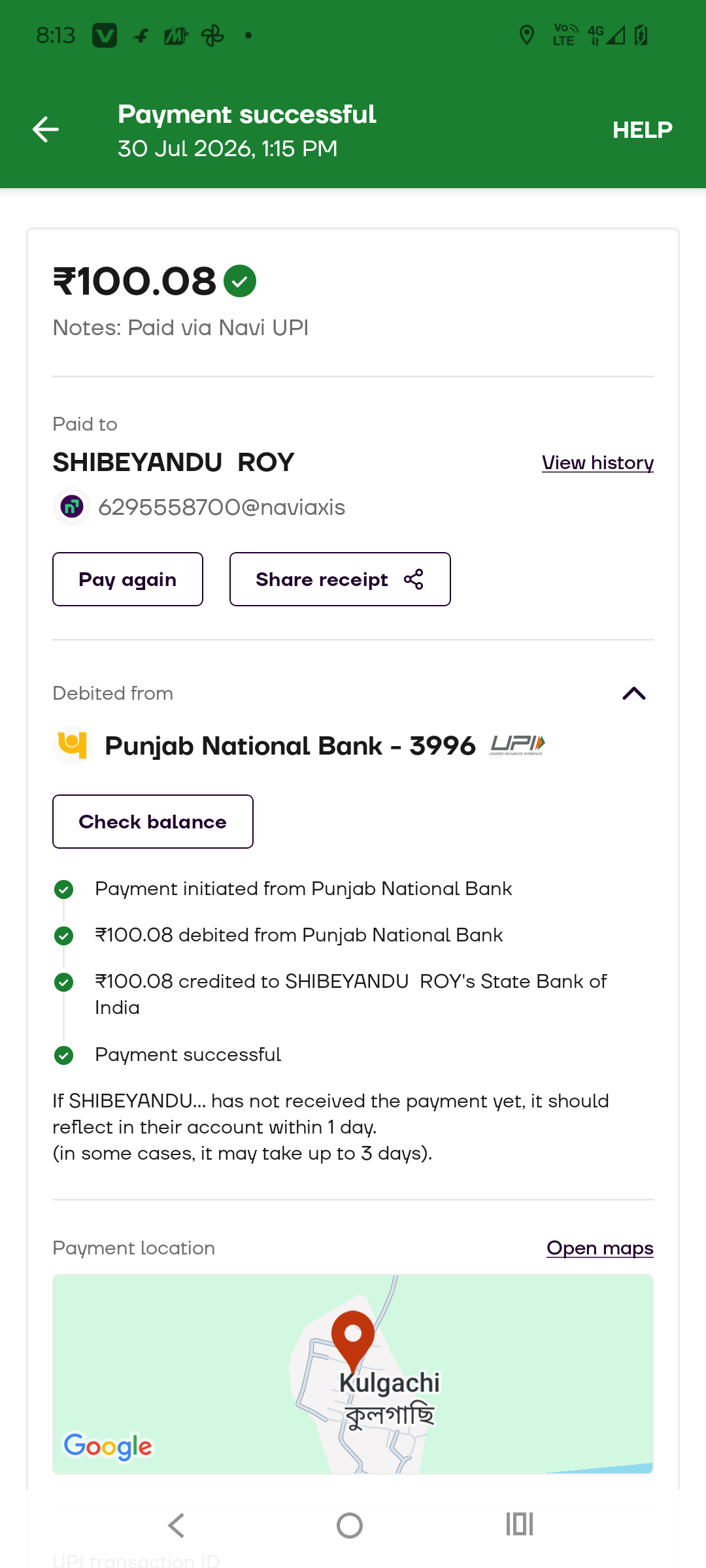Go back using the header arrow
This screenshot has height=1568, width=706.
(46, 129)
